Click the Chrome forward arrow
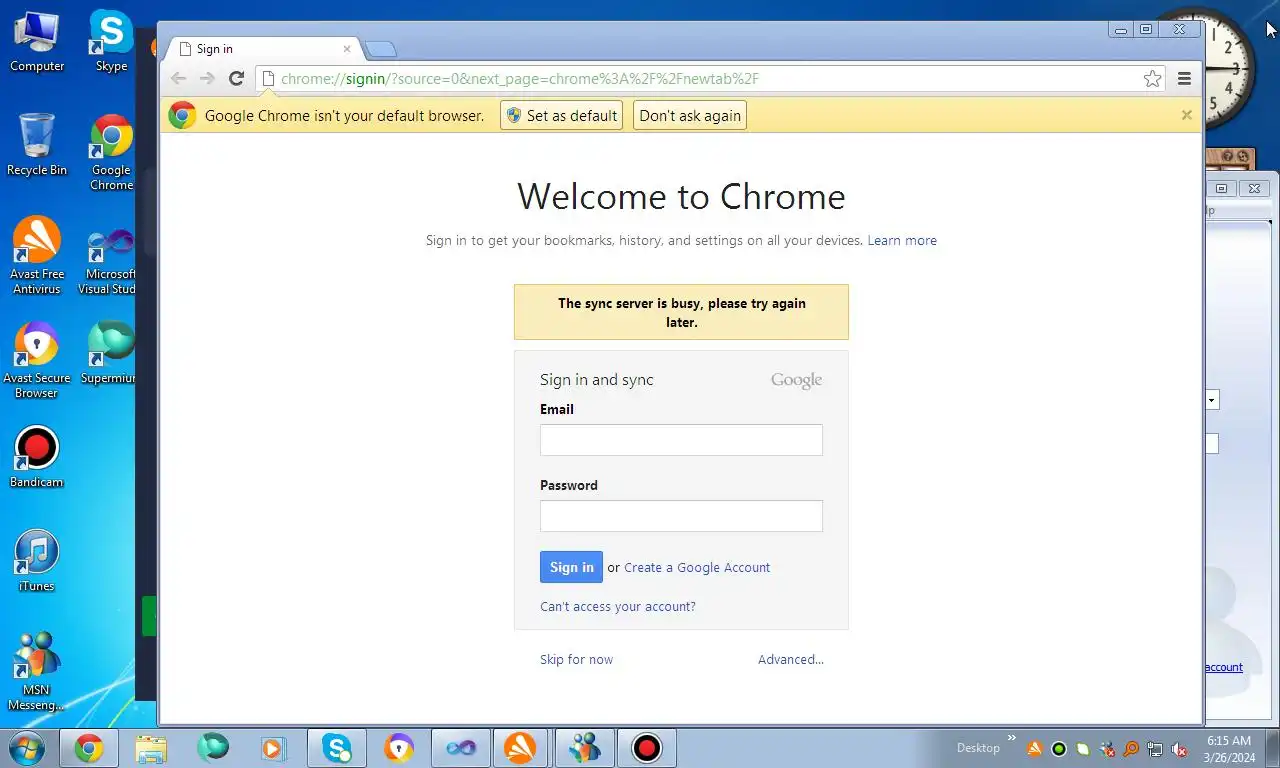The image size is (1280, 768). click(207, 79)
